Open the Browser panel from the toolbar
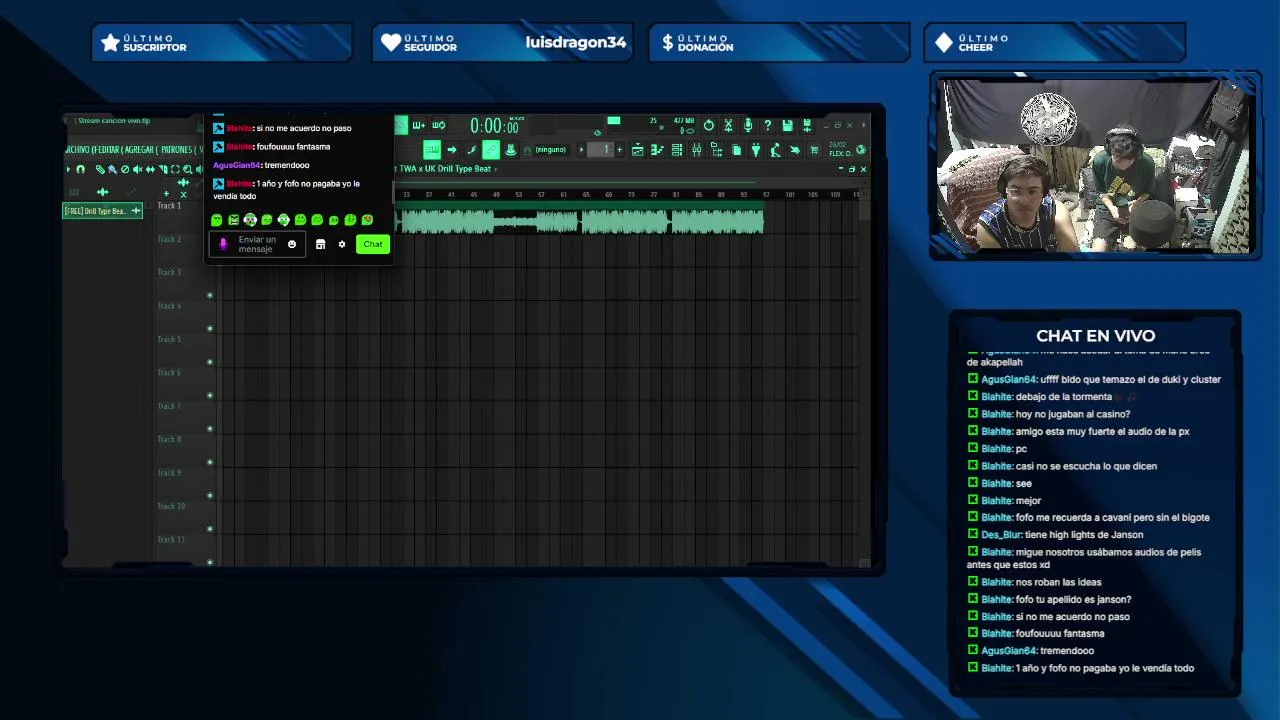 pos(716,149)
